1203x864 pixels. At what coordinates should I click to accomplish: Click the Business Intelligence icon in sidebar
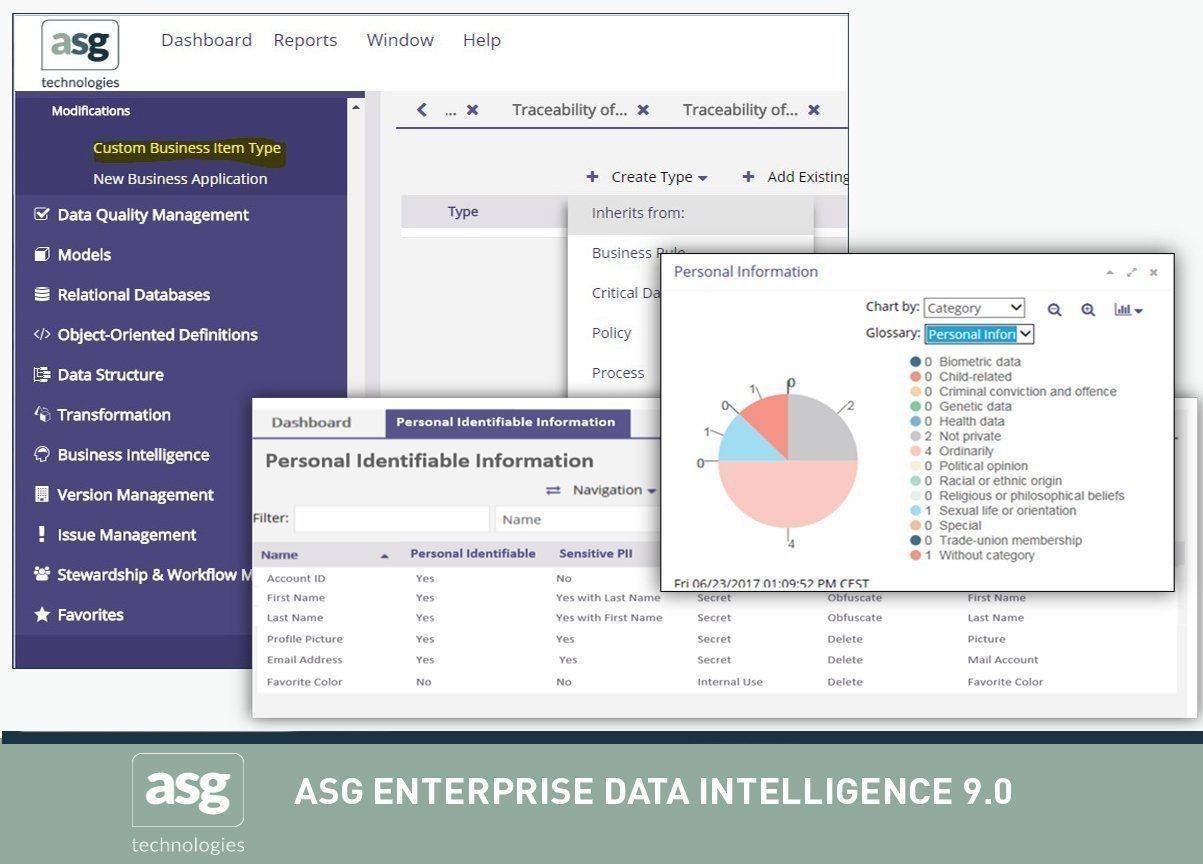pos(41,454)
